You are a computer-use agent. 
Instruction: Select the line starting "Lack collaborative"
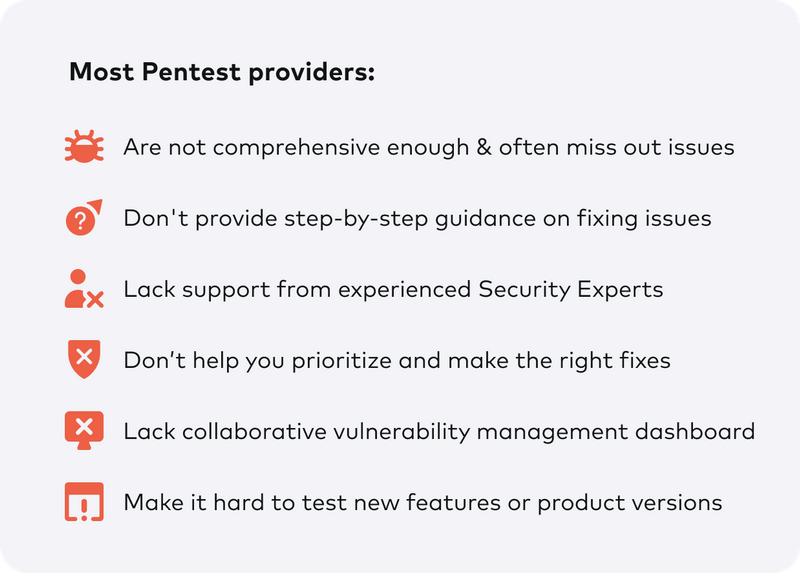[x=439, y=431]
